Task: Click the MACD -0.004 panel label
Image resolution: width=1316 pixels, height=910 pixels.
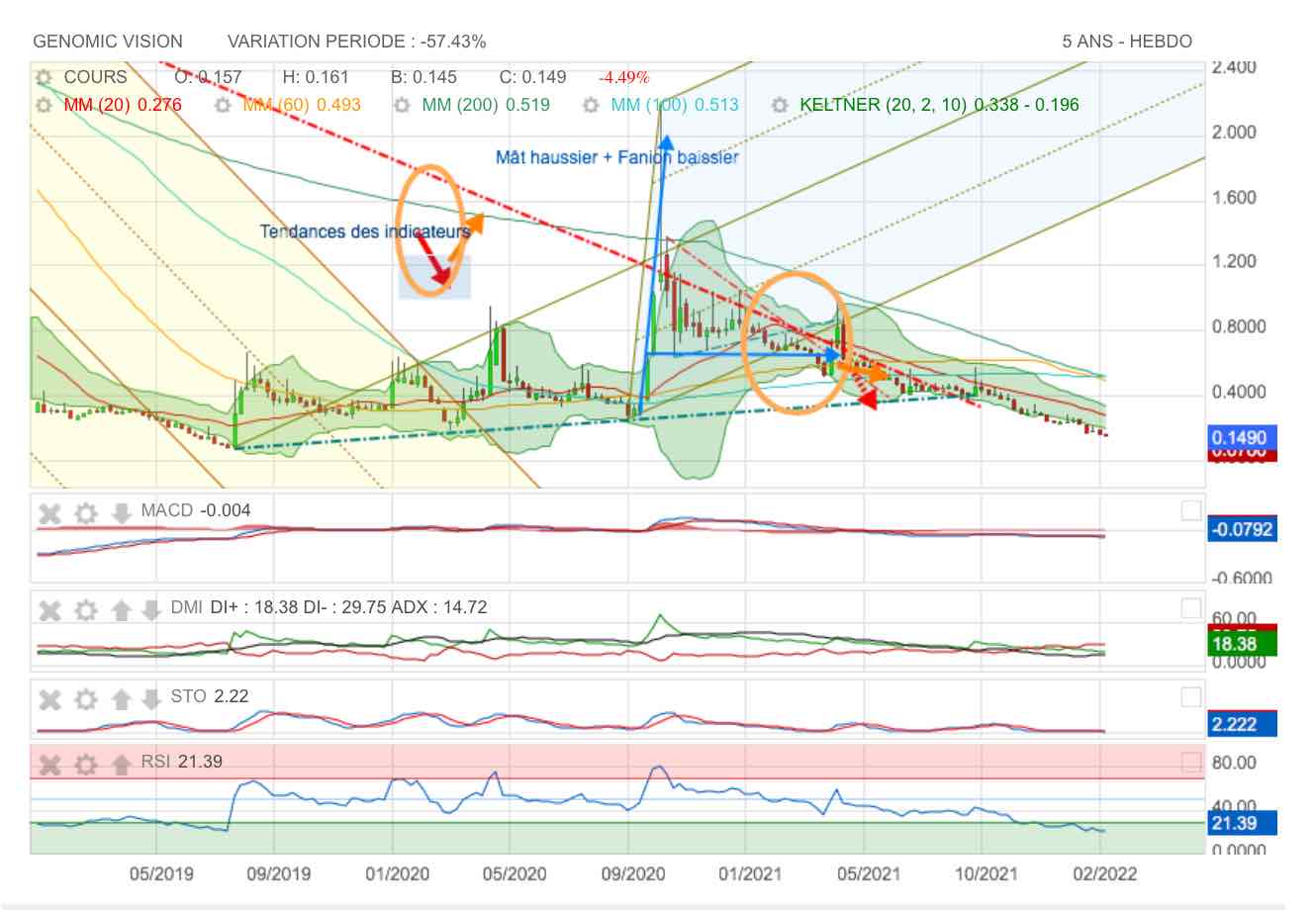Action: tap(196, 511)
